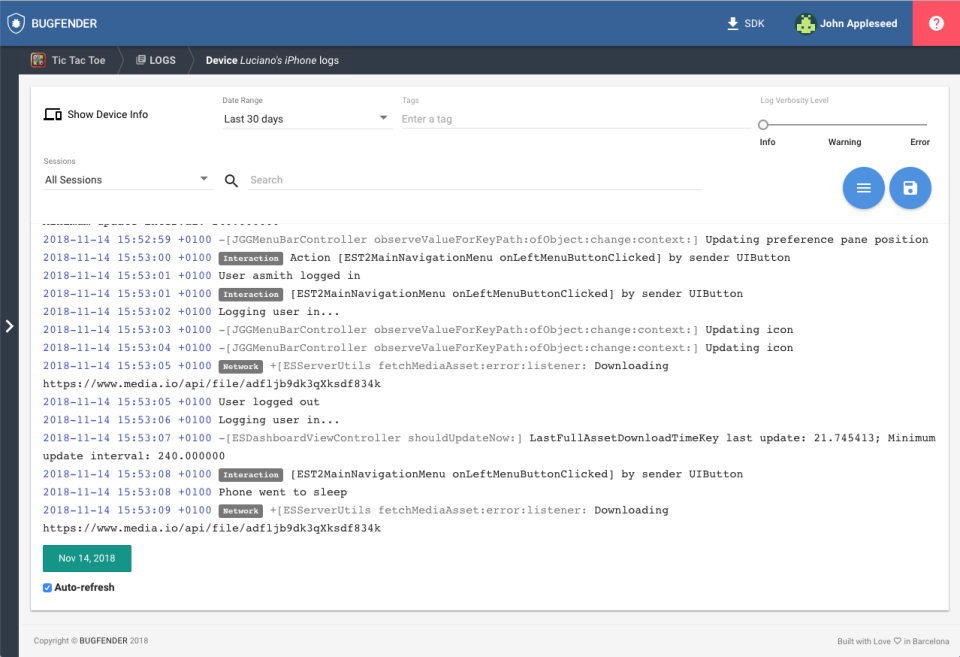Click the Tic Tac Toe app icon
Screen dimensions: 960x657
point(41,60)
